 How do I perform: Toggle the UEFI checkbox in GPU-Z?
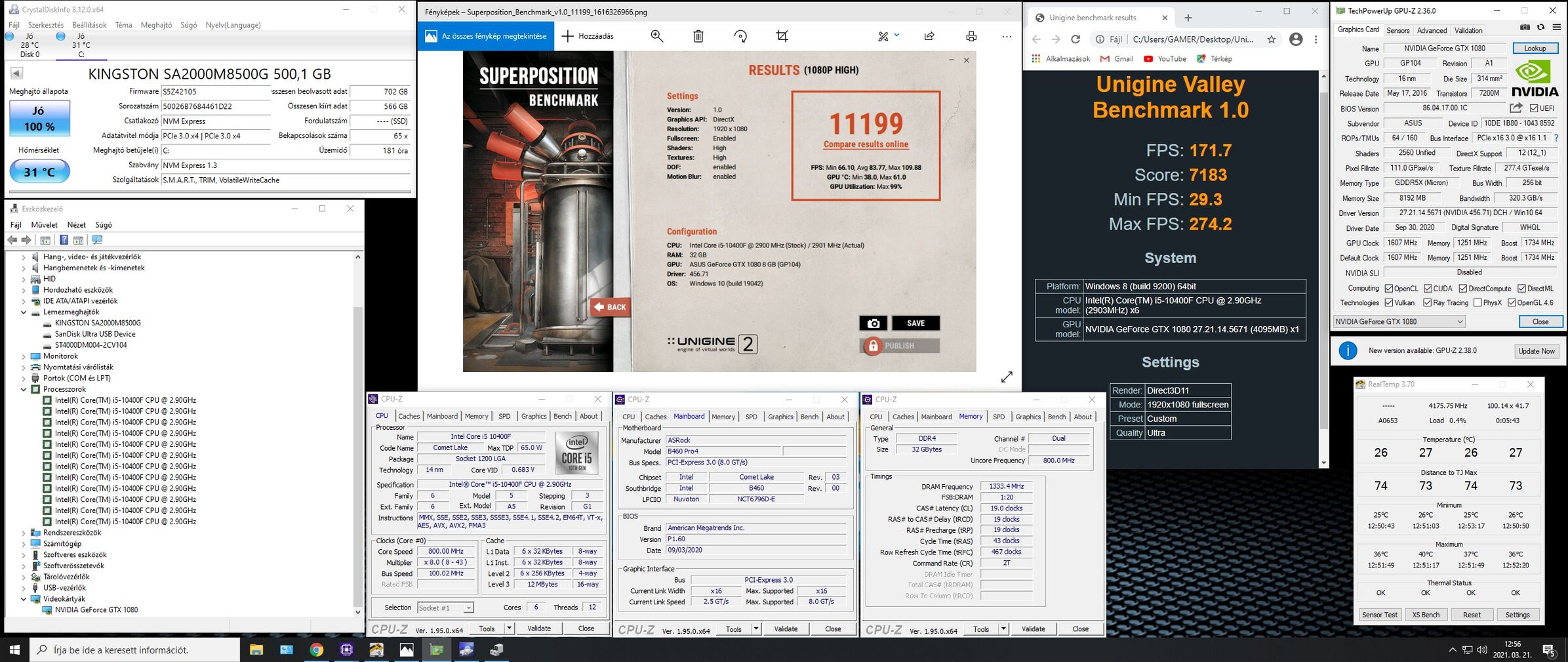pyautogui.click(x=1534, y=108)
